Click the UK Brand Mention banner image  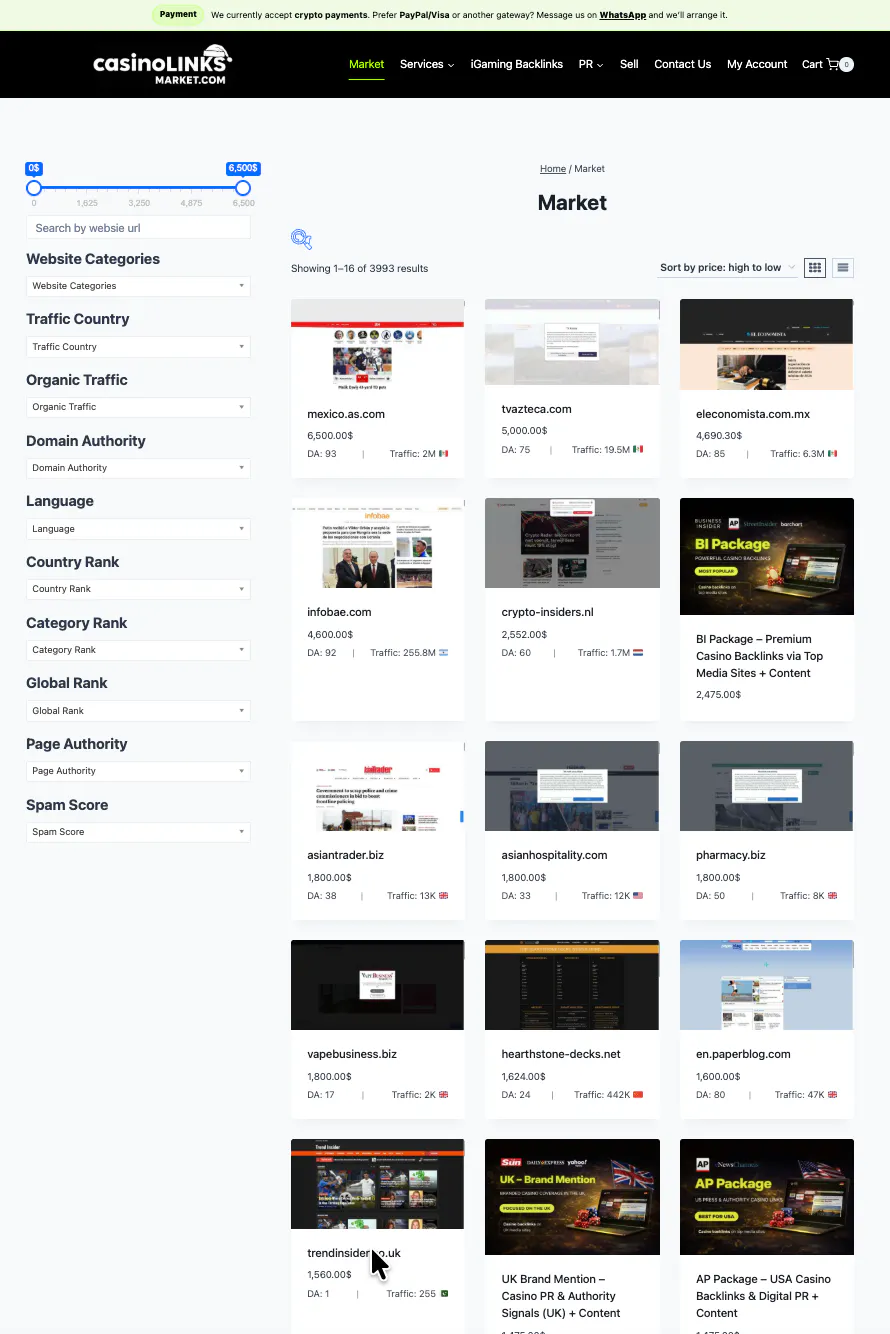pos(572,1197)
